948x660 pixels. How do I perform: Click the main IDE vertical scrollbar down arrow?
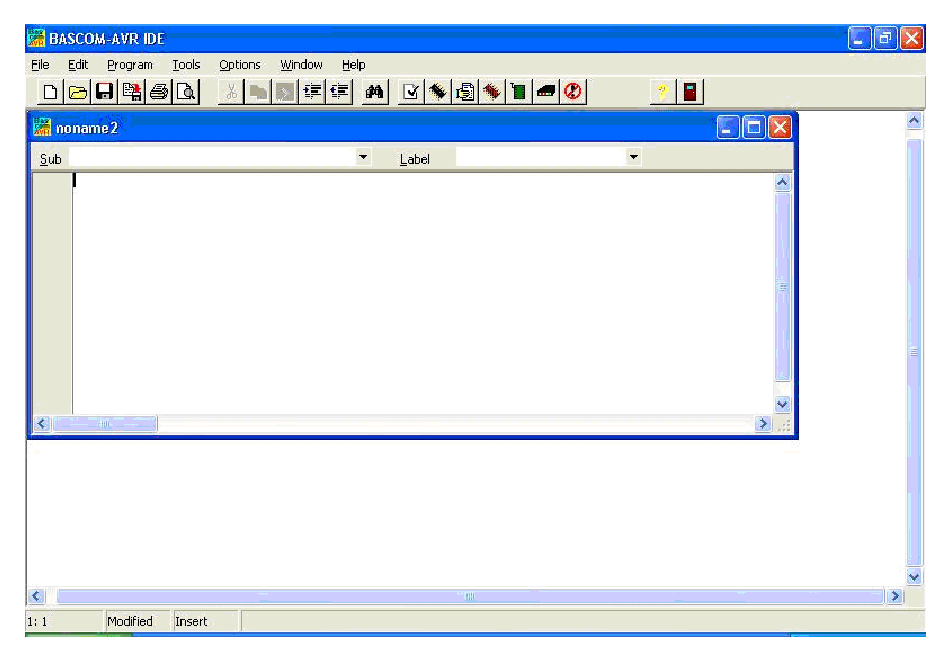(914, 577)
